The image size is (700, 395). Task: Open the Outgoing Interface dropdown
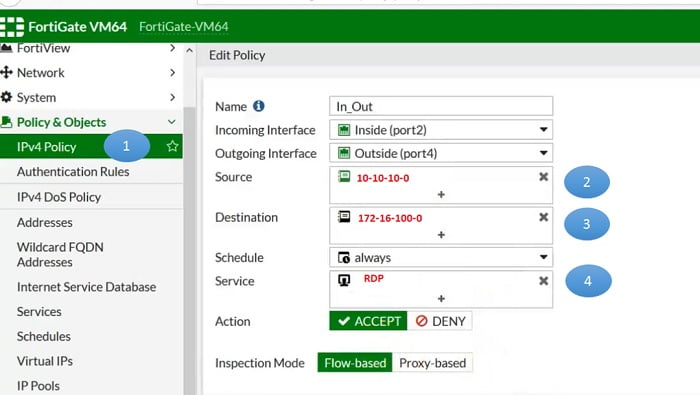(x=441, y=153)
